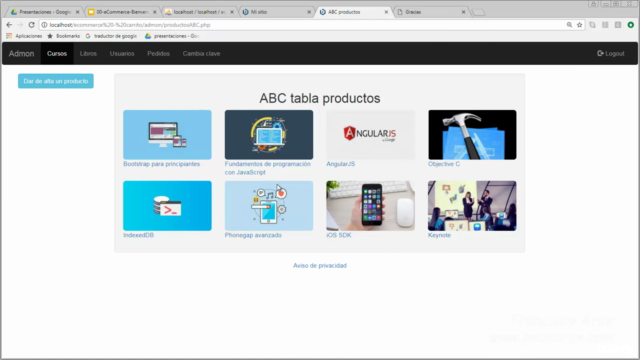This screenshot has width=640, height=360.
Task: Click Fundamentos de programación con JavaScript link
Action: pyautogui.click(x=268, y=168)
